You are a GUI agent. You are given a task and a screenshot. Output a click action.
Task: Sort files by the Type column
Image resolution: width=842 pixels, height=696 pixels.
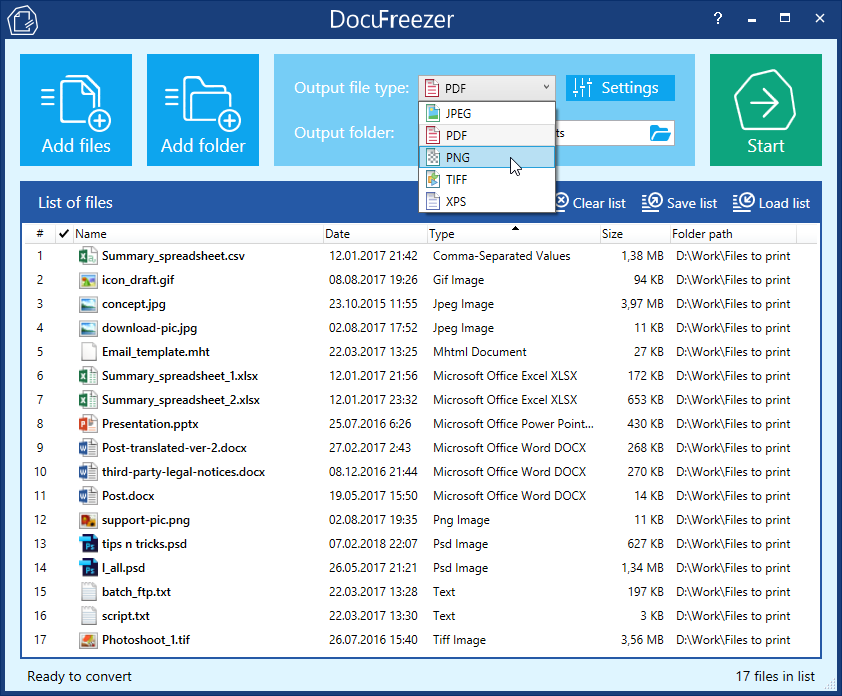pyautogui.click(x=513, y=234)
